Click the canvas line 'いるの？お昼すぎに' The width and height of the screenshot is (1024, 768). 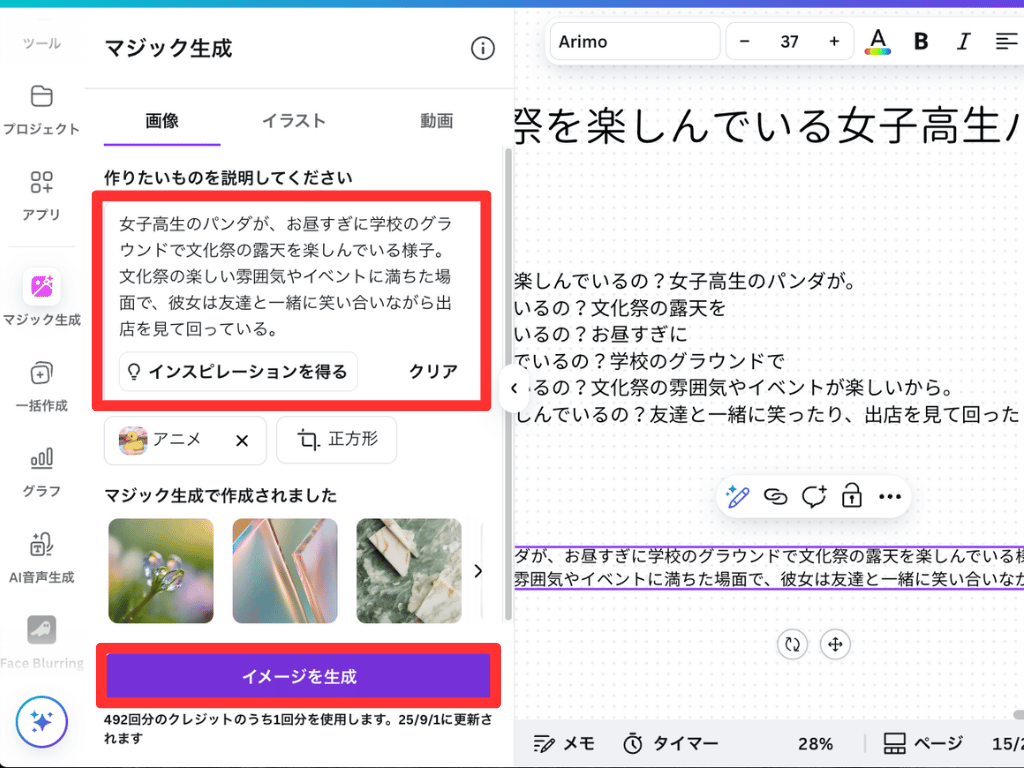600,334
